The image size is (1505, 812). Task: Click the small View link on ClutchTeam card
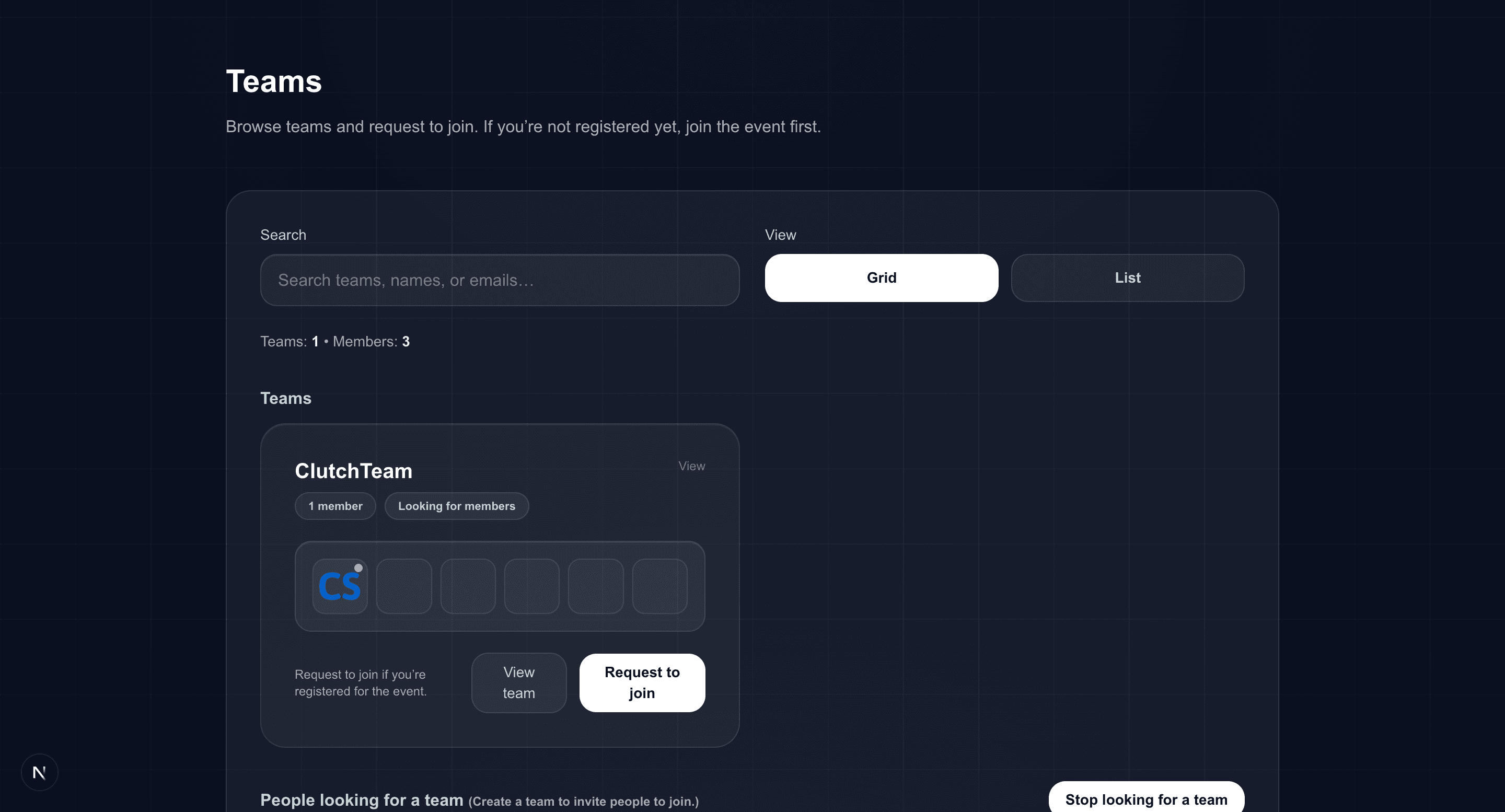pos(691,466)
